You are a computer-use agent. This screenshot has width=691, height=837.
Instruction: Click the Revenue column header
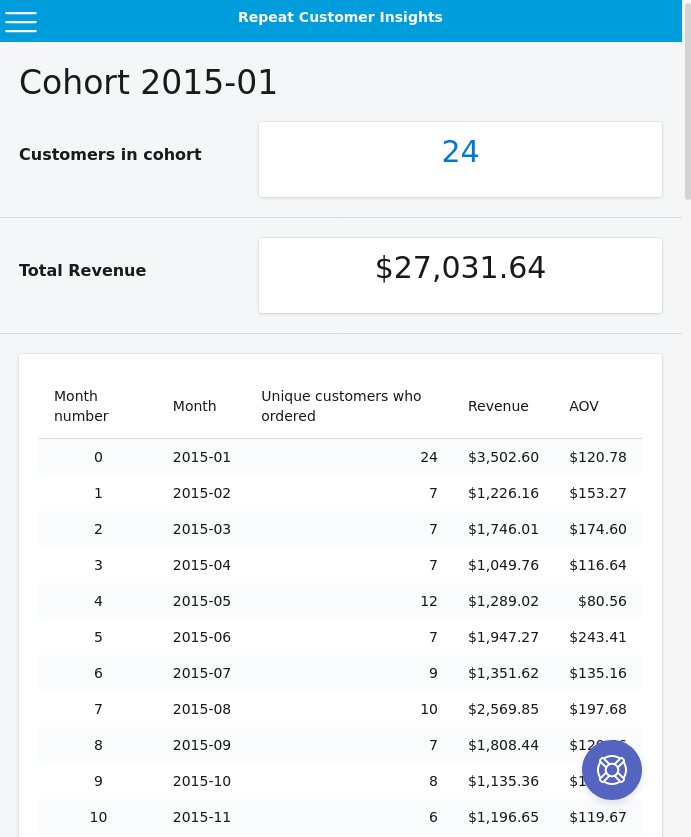click(x=498, y=406)
